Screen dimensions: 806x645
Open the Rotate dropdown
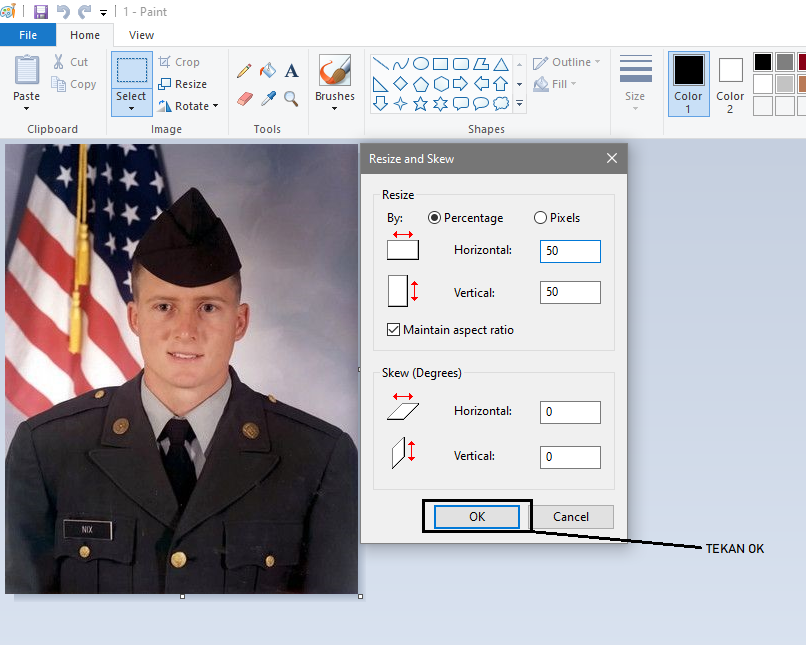(188, 106)
